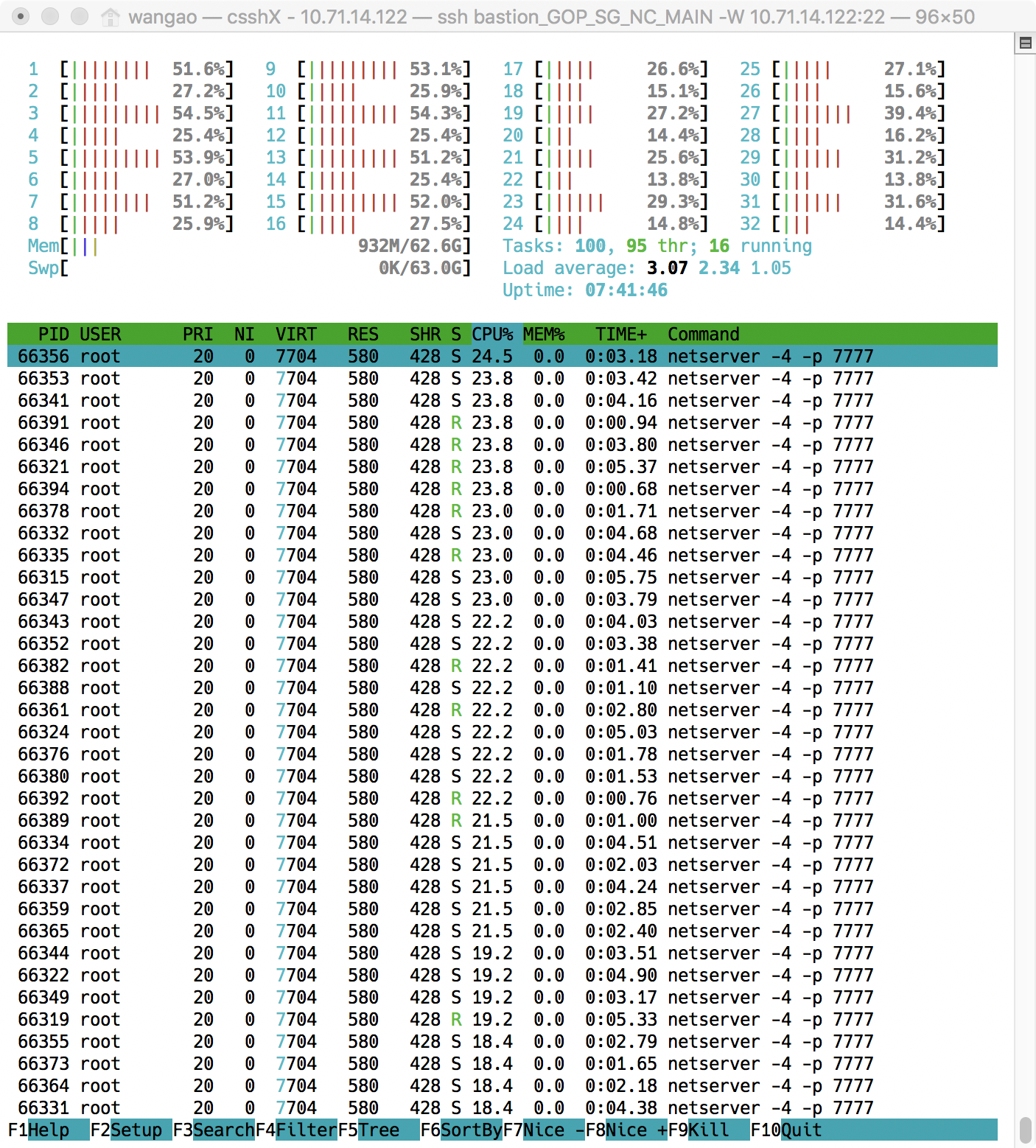1036x1148 pixels.
Task: Select process row with PID 66315
Action: 503,577
